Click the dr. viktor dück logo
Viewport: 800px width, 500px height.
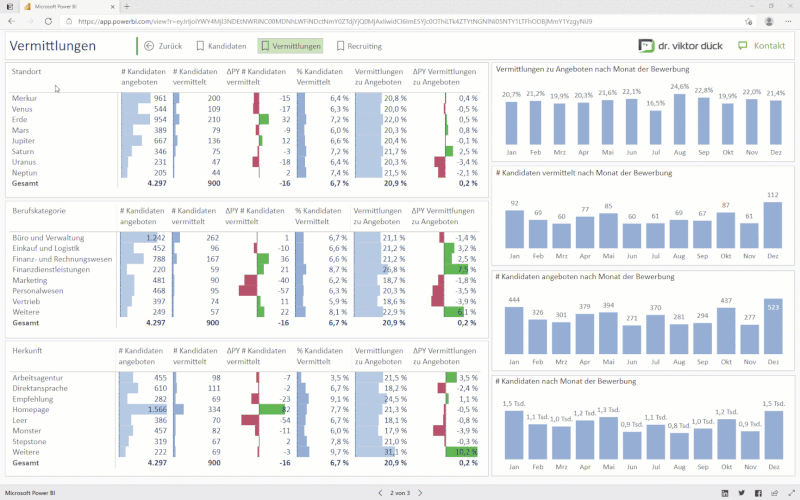679,46
